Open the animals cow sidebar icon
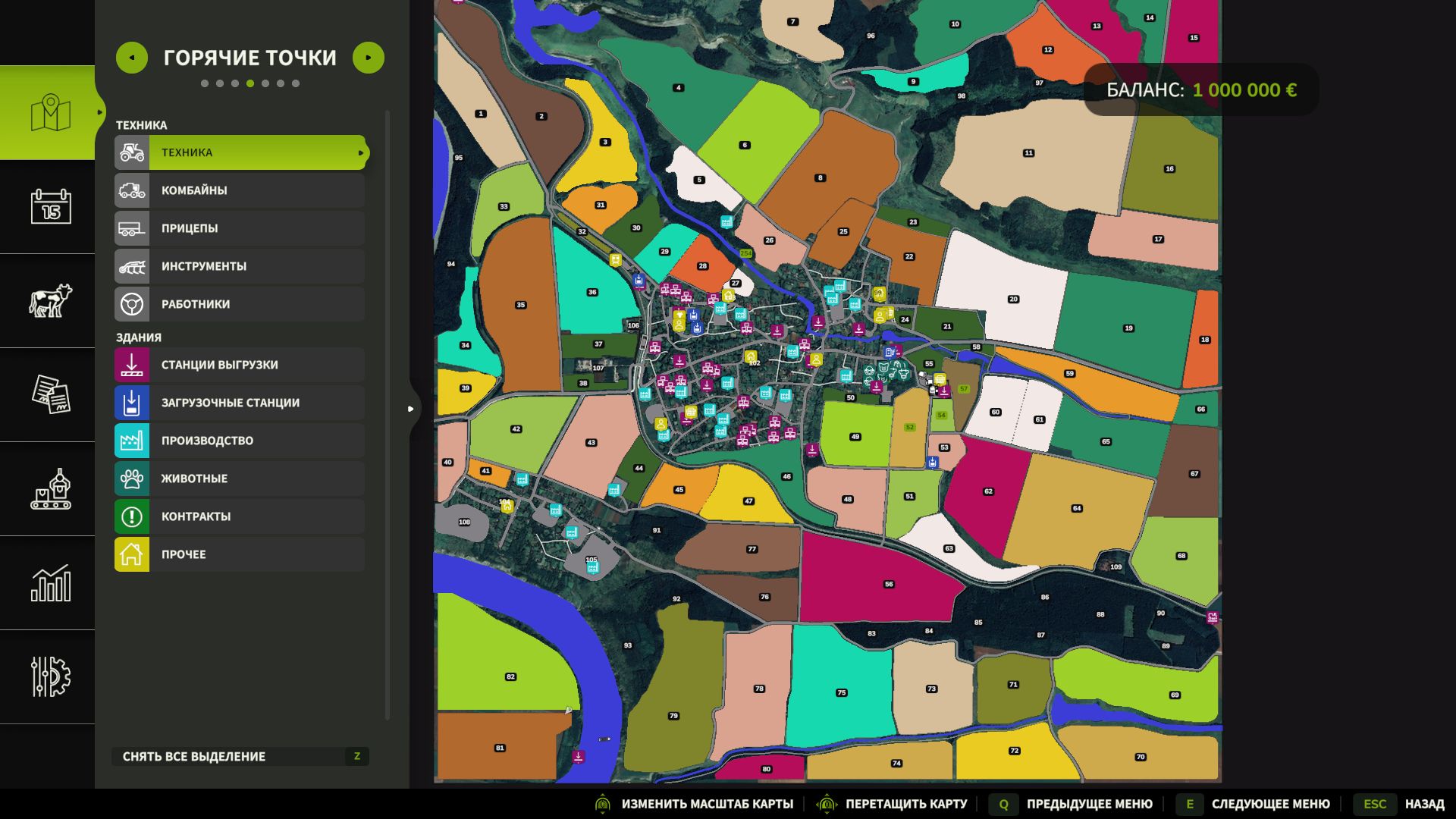The image size is (1456, 819). (x=50, y=300)
